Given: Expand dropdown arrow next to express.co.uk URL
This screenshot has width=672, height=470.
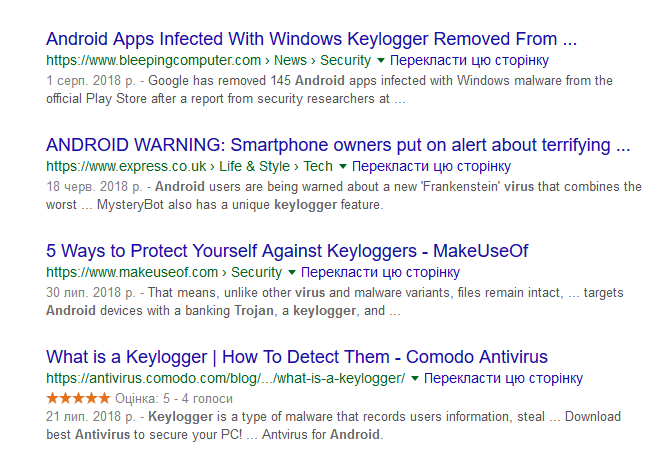Looking at the screenshot, I should pos(342,167).
